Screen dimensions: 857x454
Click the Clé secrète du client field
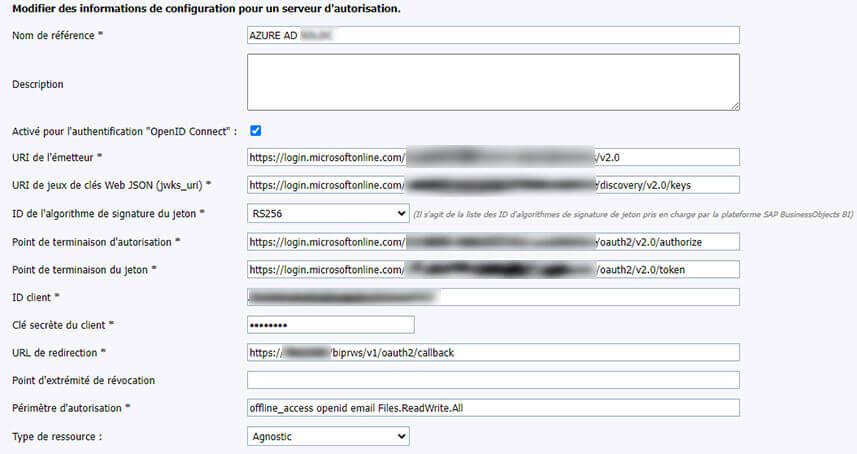[331, 325]
